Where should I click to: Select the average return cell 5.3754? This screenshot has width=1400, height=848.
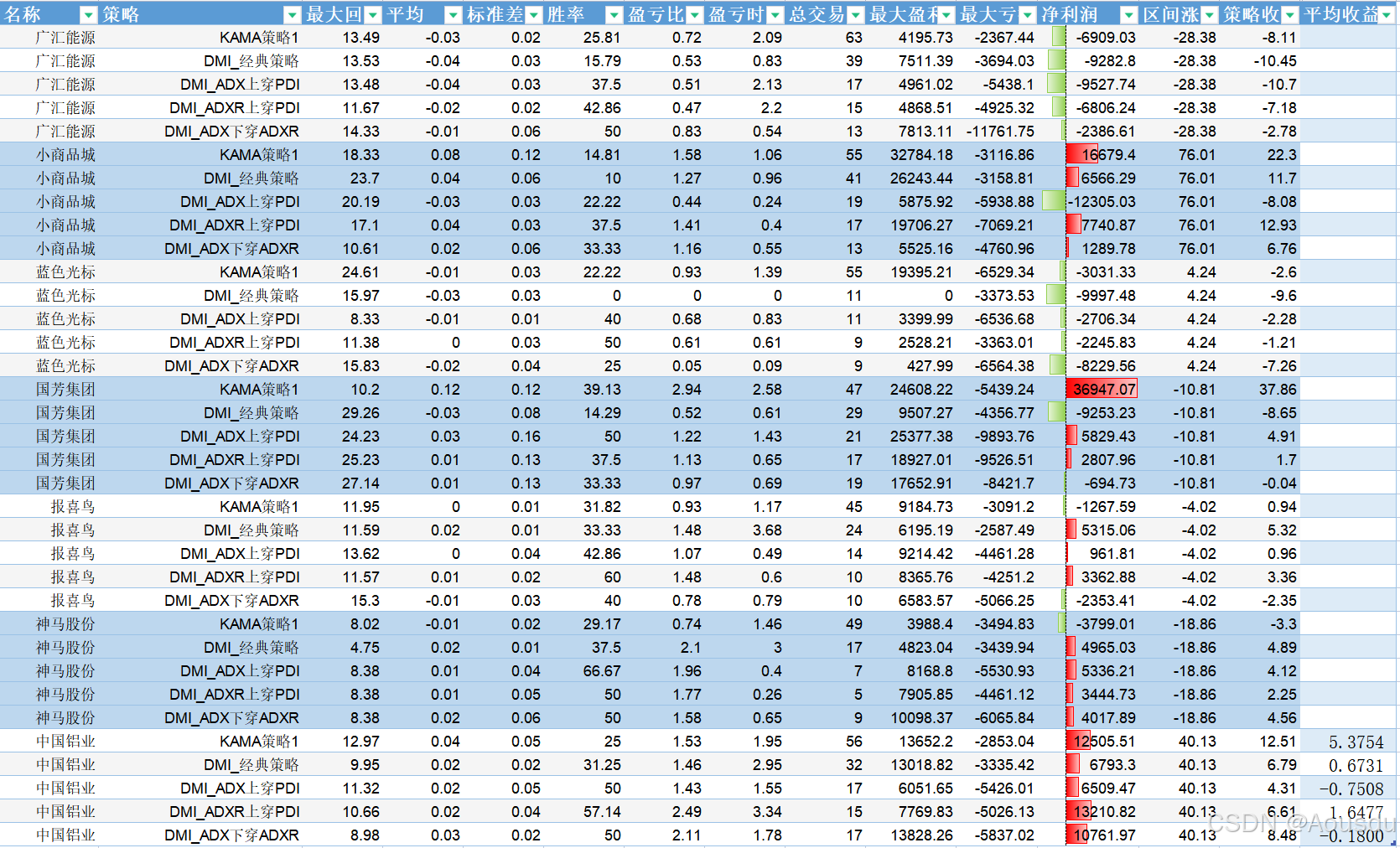click(1349, 742)
